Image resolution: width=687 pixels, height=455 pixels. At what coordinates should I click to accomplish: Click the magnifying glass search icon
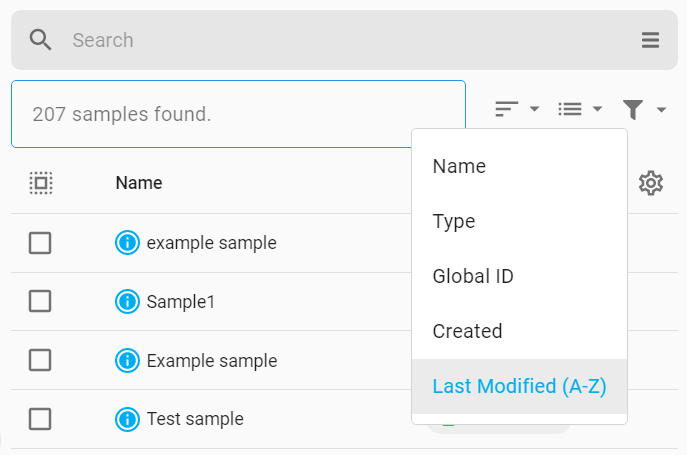(x=40, y=40)
